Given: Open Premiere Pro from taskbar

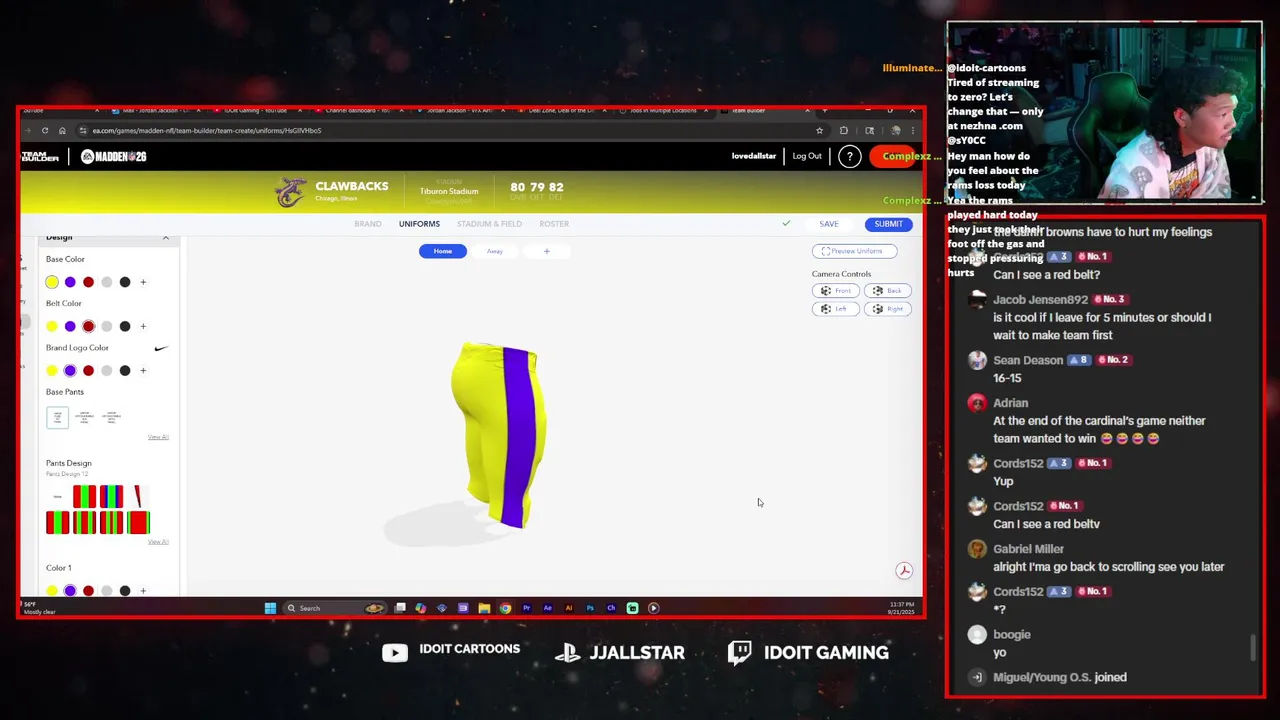Looking at the screenshot, I should click(x=526, y=608).
